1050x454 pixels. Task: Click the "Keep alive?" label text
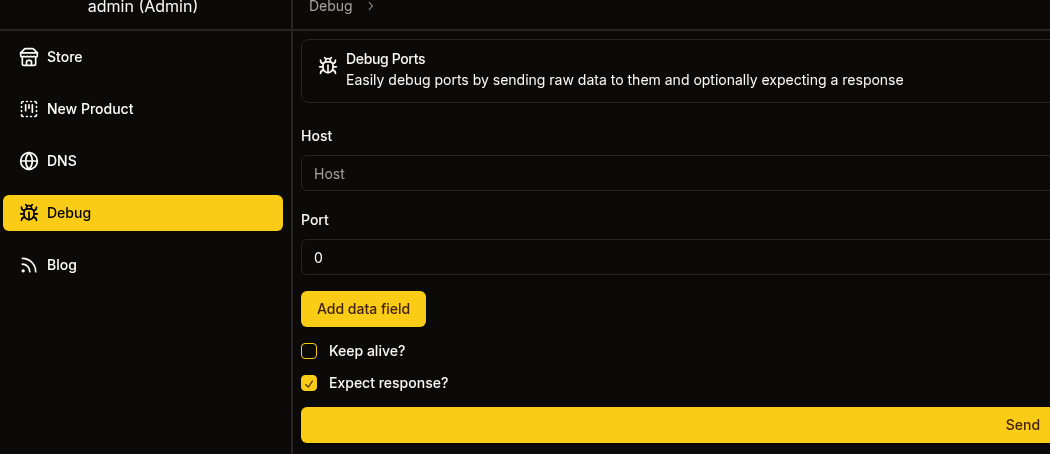click(x=367, y=351)
